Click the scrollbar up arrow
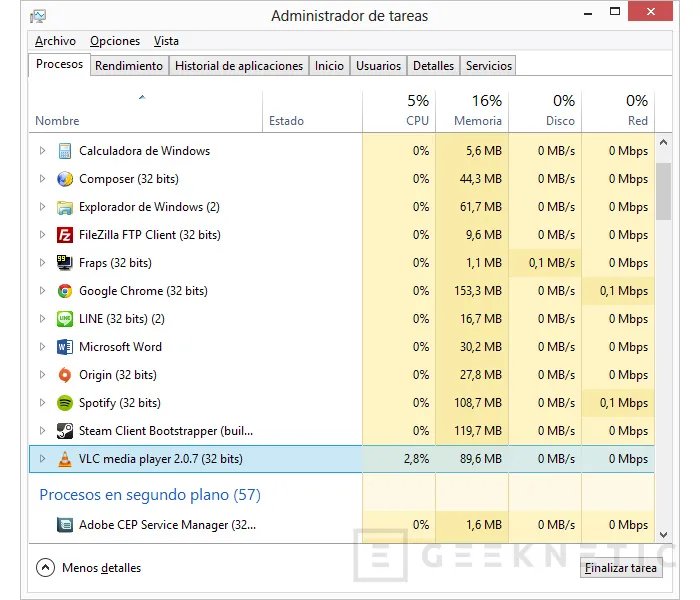The width and height of the screenshot is (700, 600). click(x=663, y=143)
